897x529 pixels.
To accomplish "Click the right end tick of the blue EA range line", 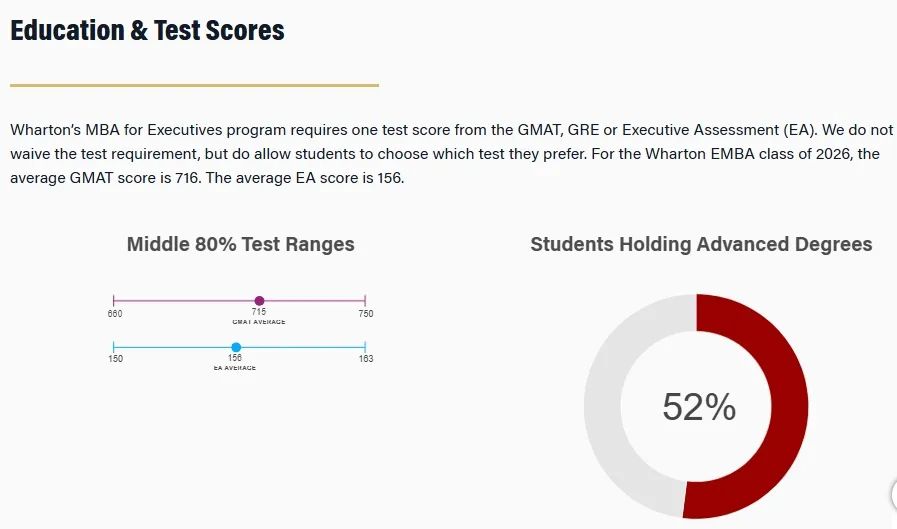I will tap(365, 347).
